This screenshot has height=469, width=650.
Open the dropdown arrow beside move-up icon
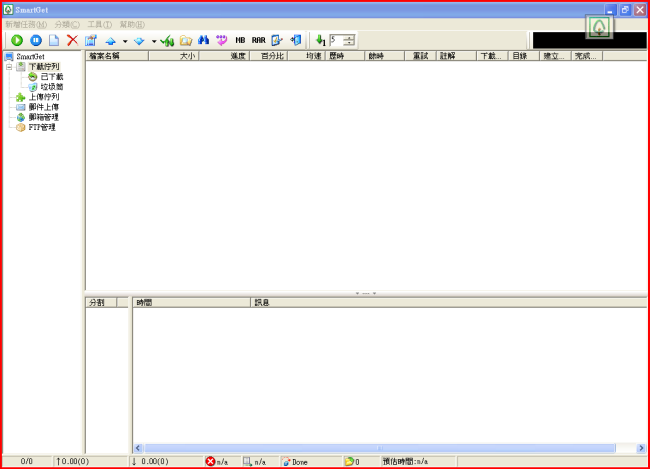tap(125, 41)
